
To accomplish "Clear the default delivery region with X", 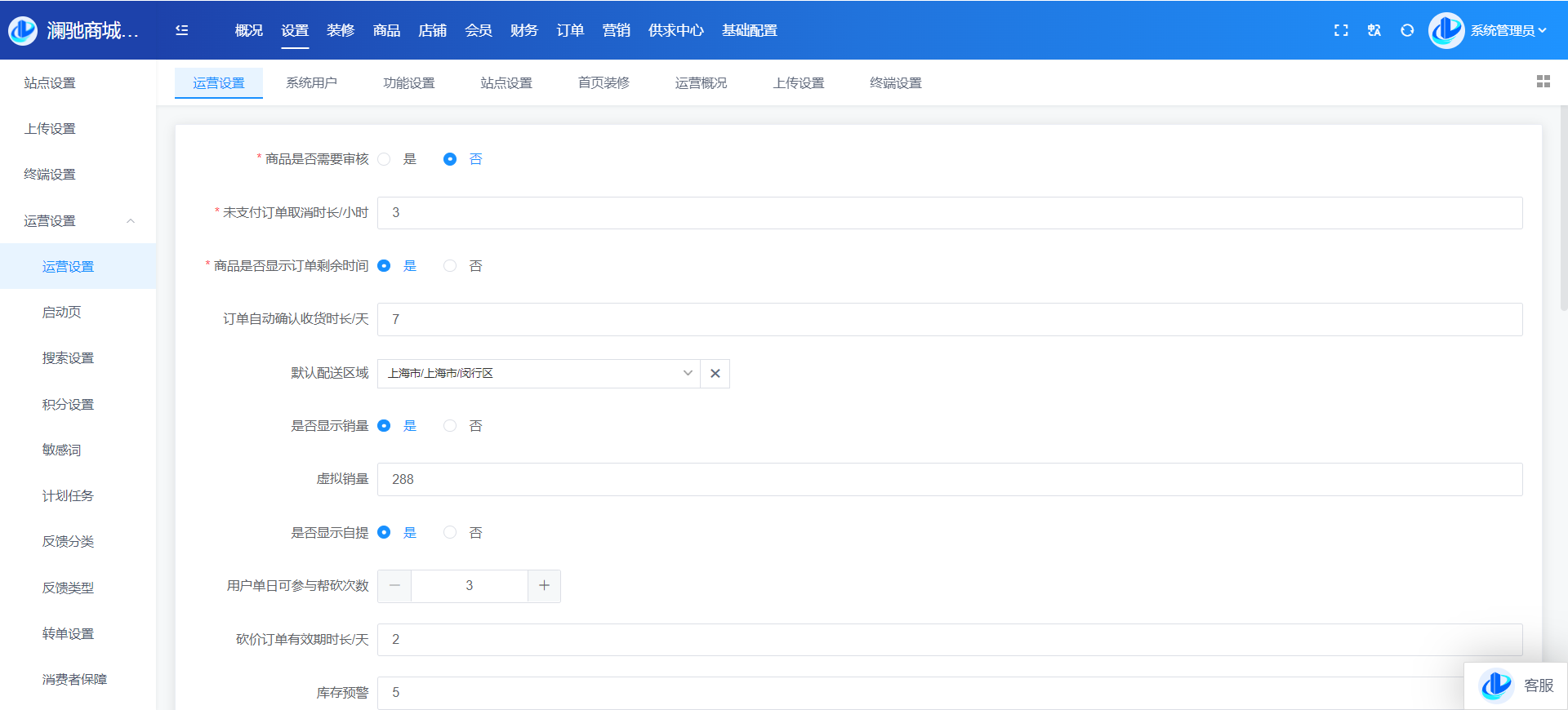I will pos(715,374).
